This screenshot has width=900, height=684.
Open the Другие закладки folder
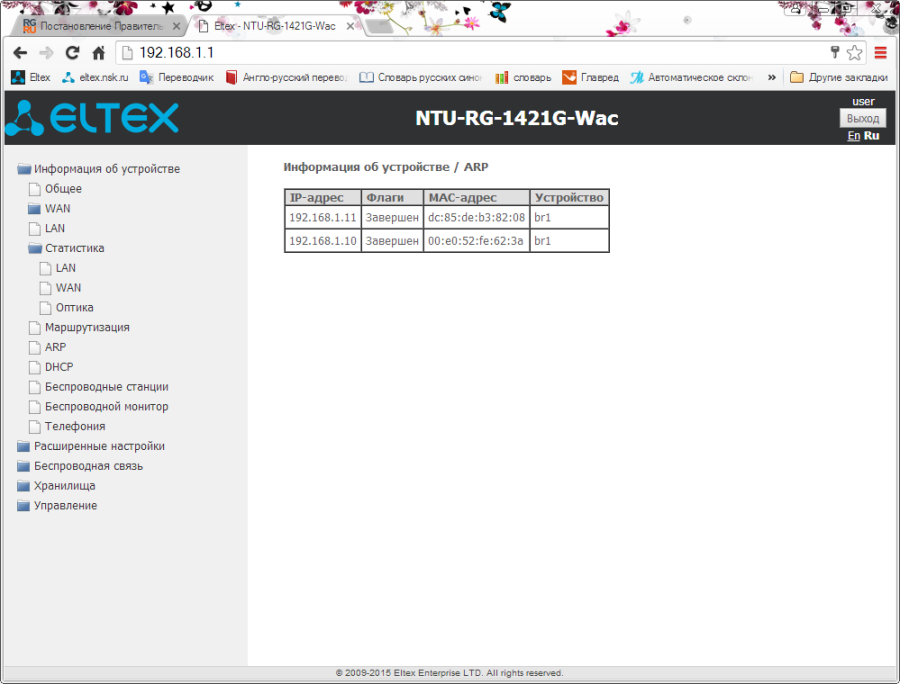(839, 77)
